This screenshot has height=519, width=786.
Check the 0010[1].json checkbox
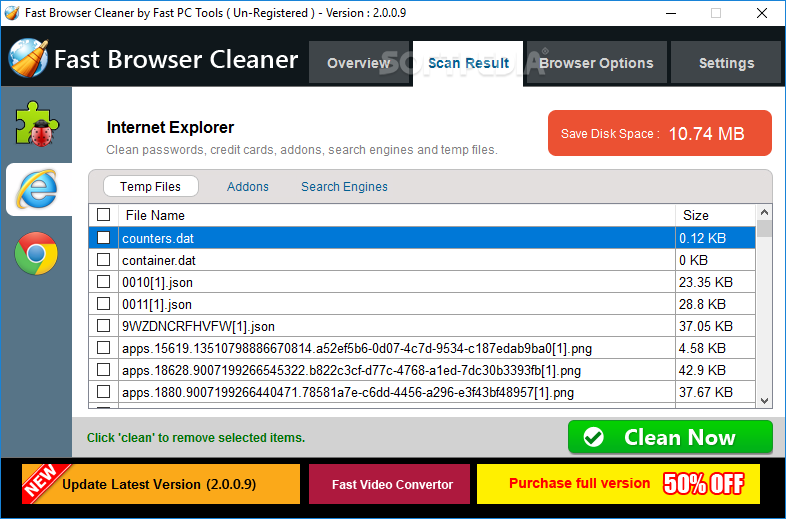click(103, 281)
